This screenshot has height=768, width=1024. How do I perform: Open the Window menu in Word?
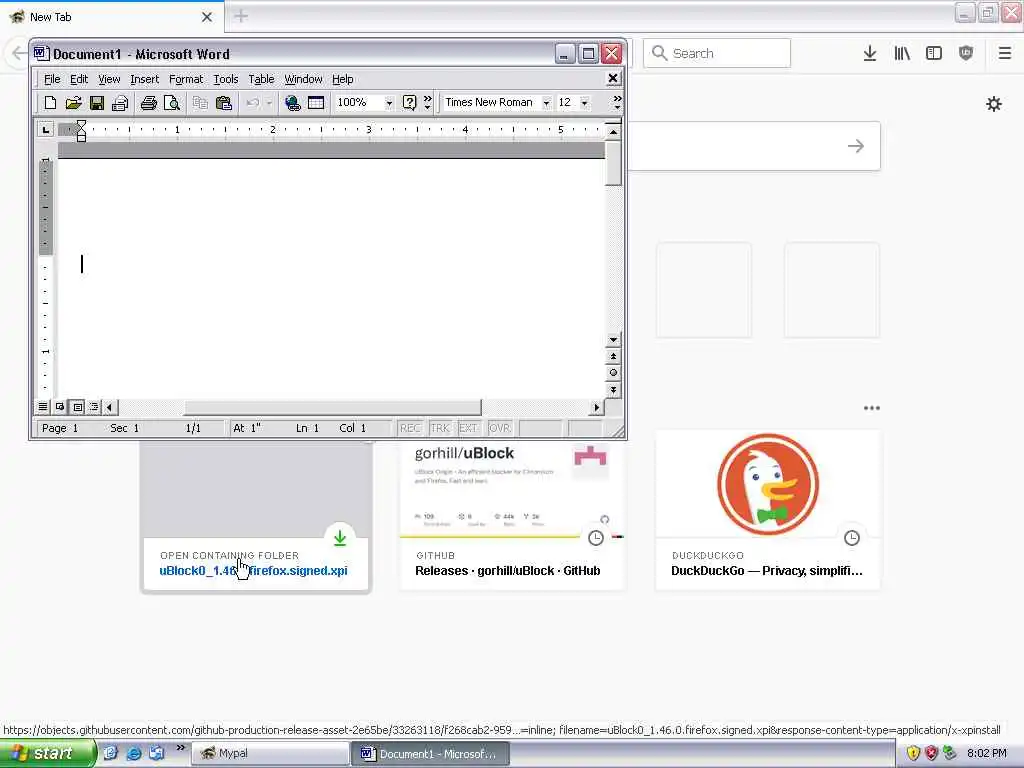coord(303,79)
